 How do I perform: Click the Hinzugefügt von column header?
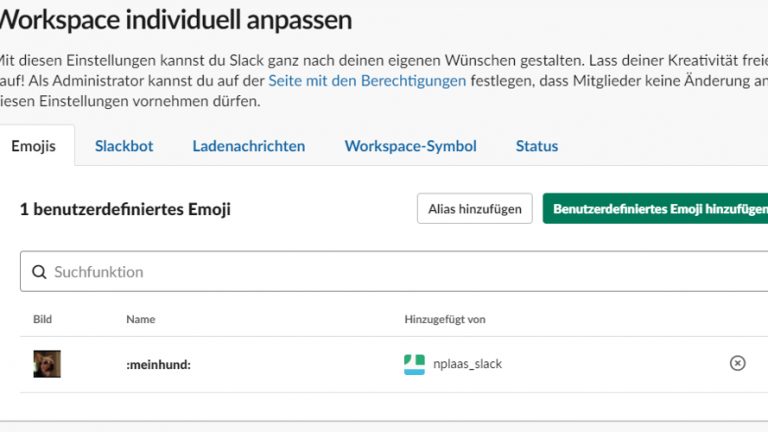(444, 319)
